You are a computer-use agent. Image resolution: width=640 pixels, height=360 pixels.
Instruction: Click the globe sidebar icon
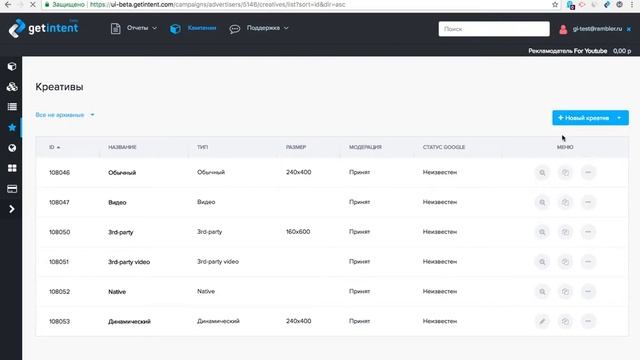(x=12, y=148)
